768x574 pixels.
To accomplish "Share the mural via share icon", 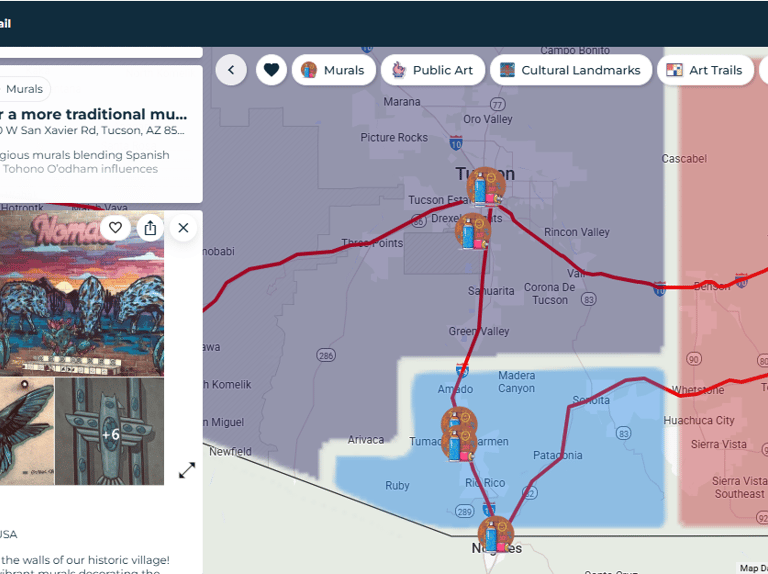I will (150, 228).
